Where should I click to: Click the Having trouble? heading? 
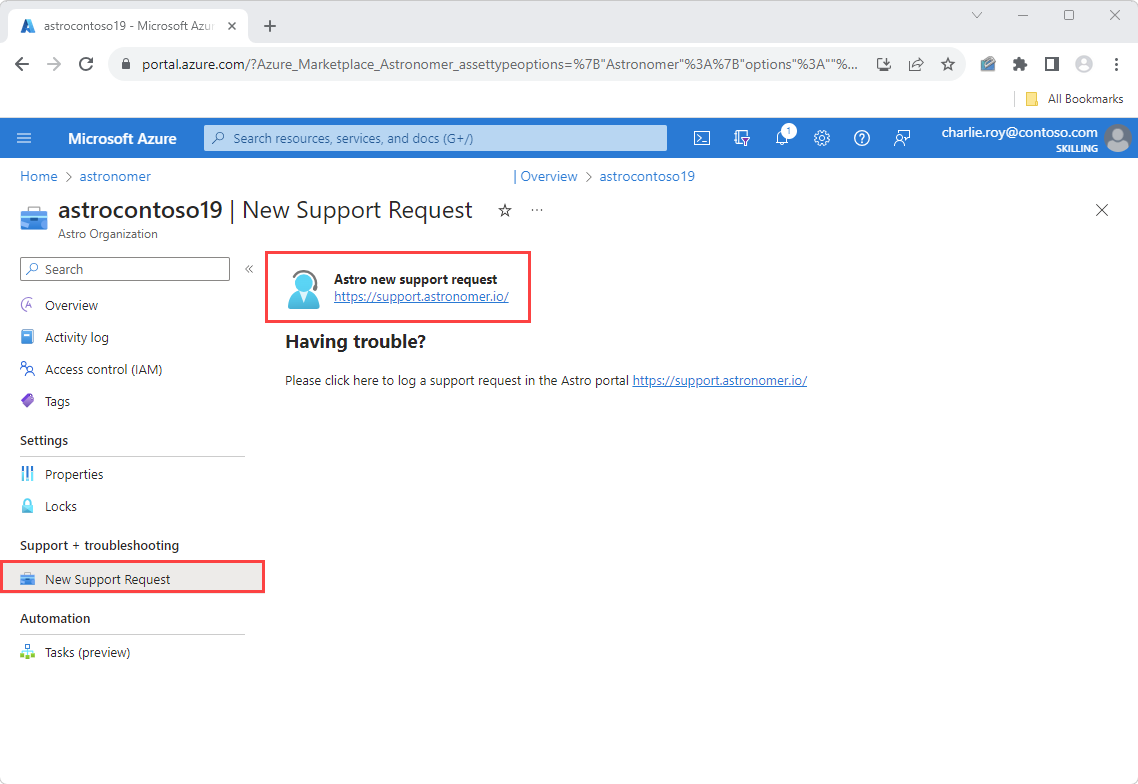356,341
